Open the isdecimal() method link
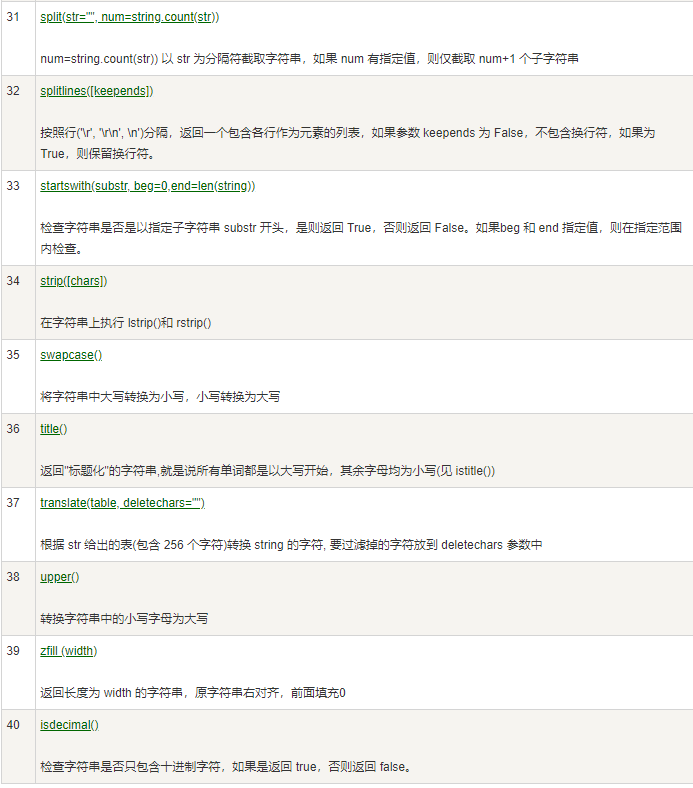The width and height of the screenshot is (693, 788). [69, 725]
